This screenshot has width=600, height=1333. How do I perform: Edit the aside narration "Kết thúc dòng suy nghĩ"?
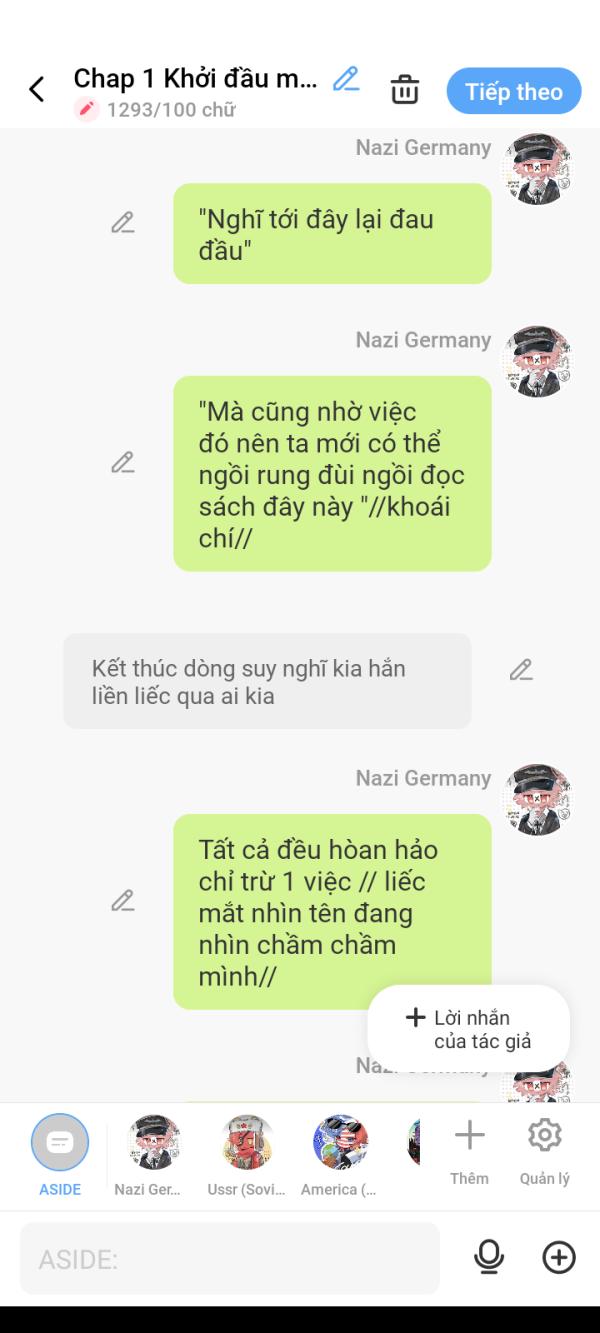point(521,670)
